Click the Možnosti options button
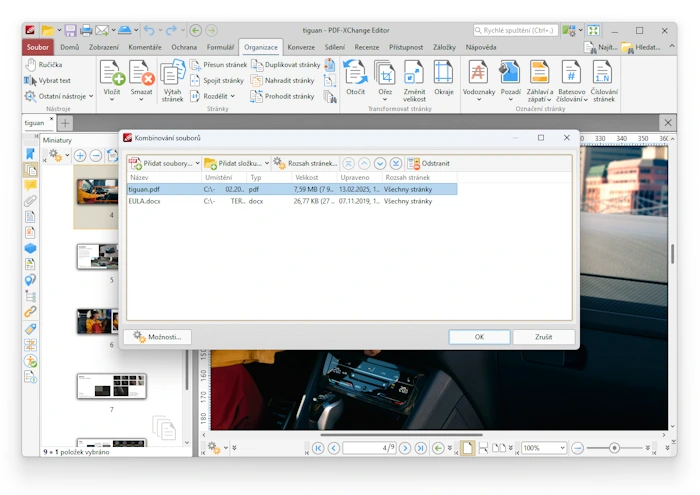This screenshot has height=495, width=700. pyautogui.click(x=157, y=337)
